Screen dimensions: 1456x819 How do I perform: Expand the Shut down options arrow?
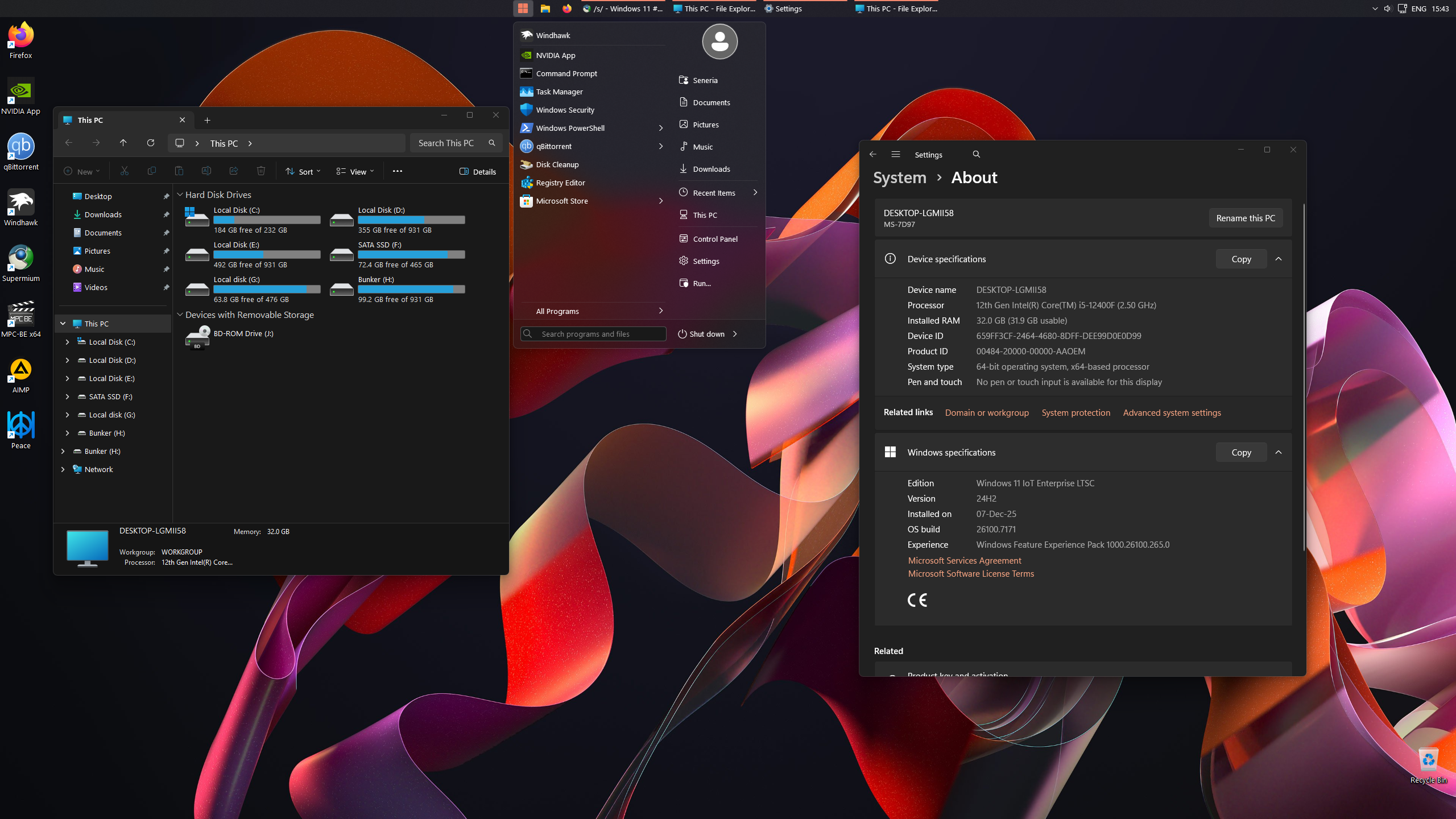[735, 334]
